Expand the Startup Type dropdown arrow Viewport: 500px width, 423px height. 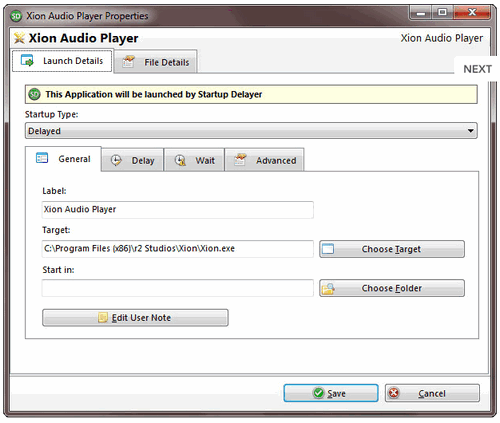(470, 131)
